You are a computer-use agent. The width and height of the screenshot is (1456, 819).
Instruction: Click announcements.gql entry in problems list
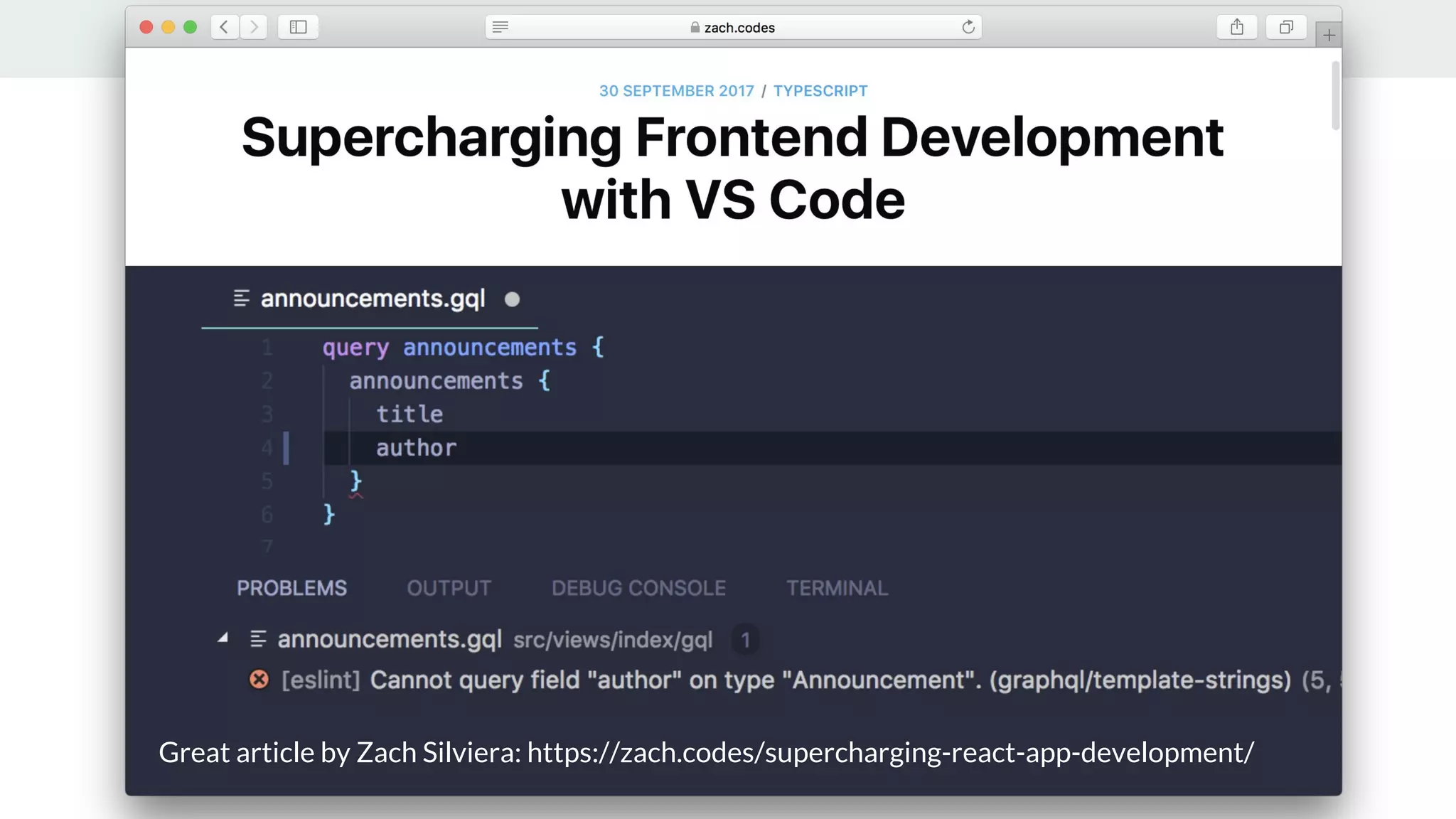click(x=390, y=639)
